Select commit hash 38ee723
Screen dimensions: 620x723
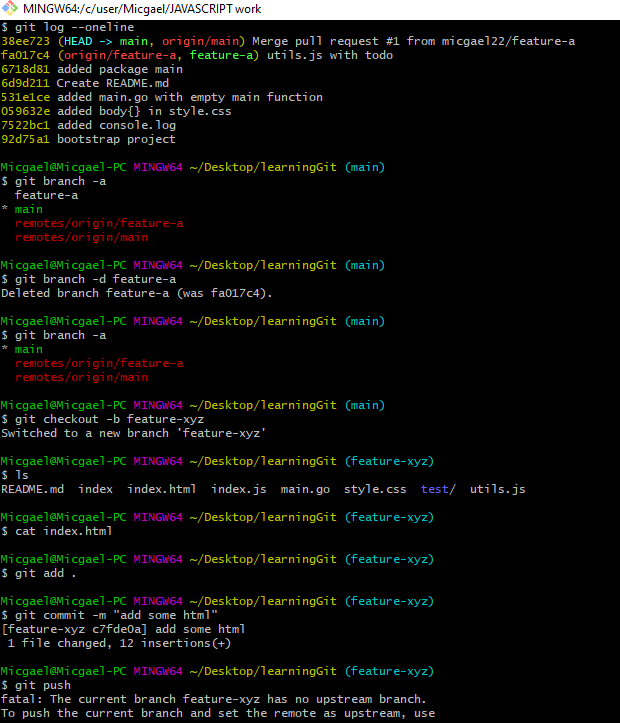[x=25, y=41]
